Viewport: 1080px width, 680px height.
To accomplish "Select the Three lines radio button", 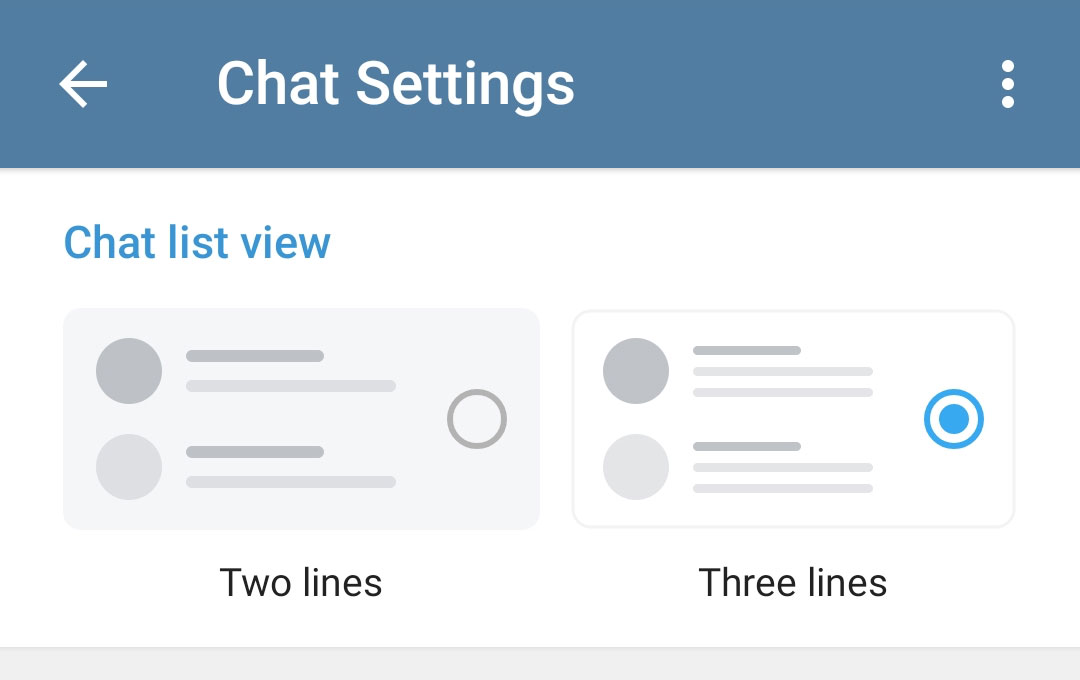I will (954, 419).
